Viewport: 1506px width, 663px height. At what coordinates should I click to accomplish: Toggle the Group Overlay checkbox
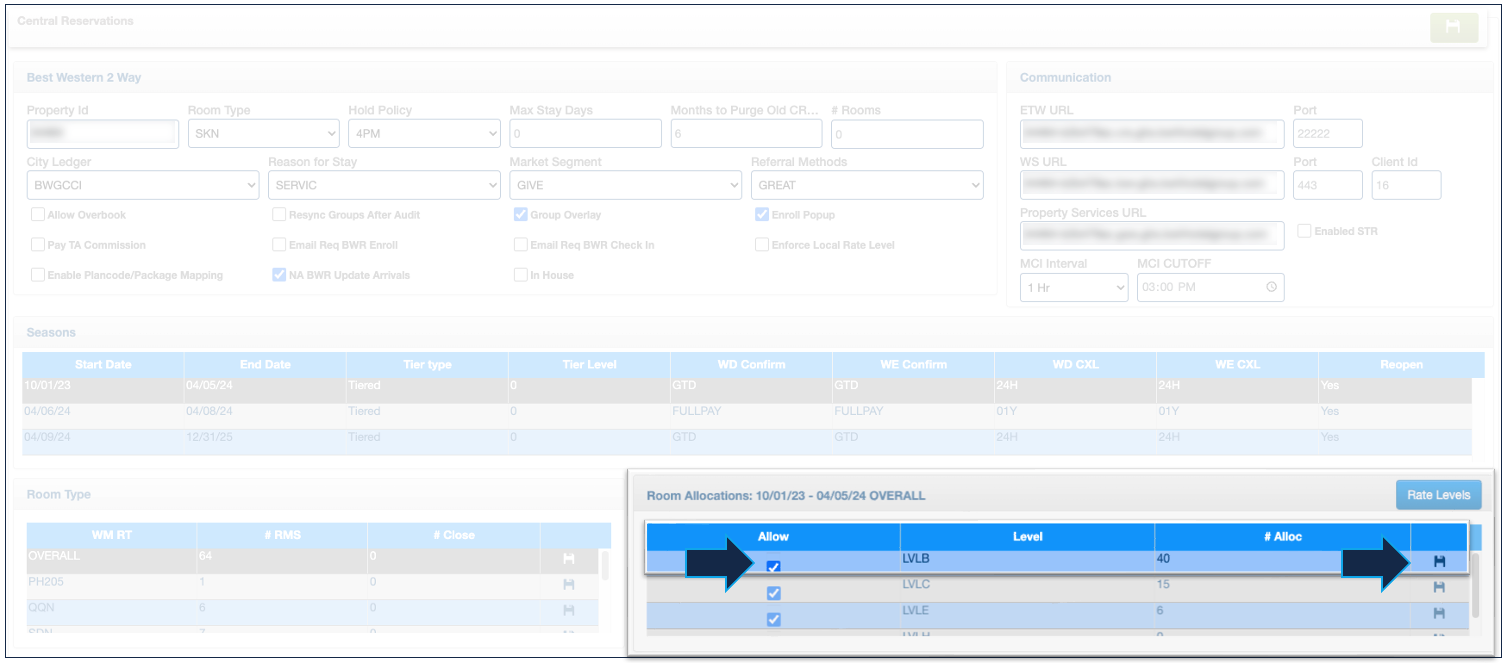521,215
